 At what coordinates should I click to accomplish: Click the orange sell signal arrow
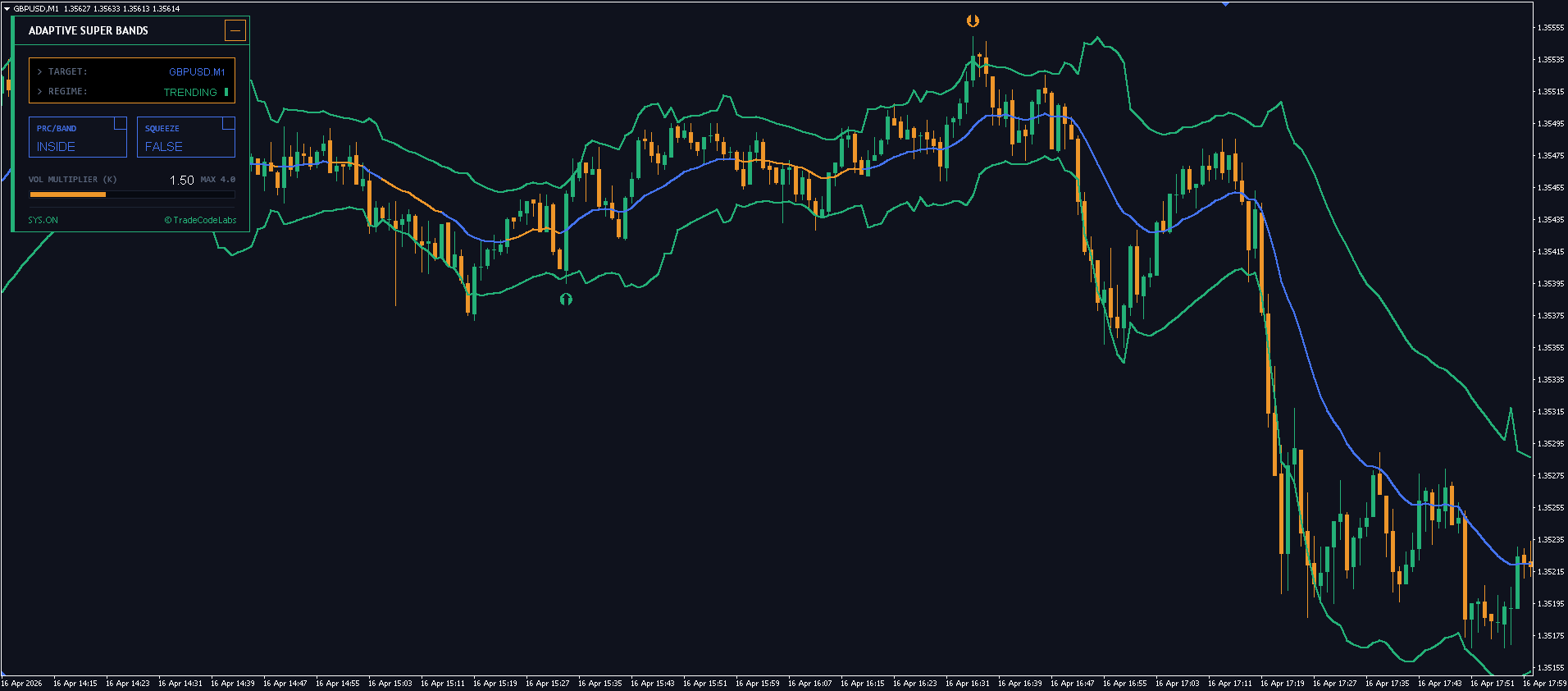point(973,21)
